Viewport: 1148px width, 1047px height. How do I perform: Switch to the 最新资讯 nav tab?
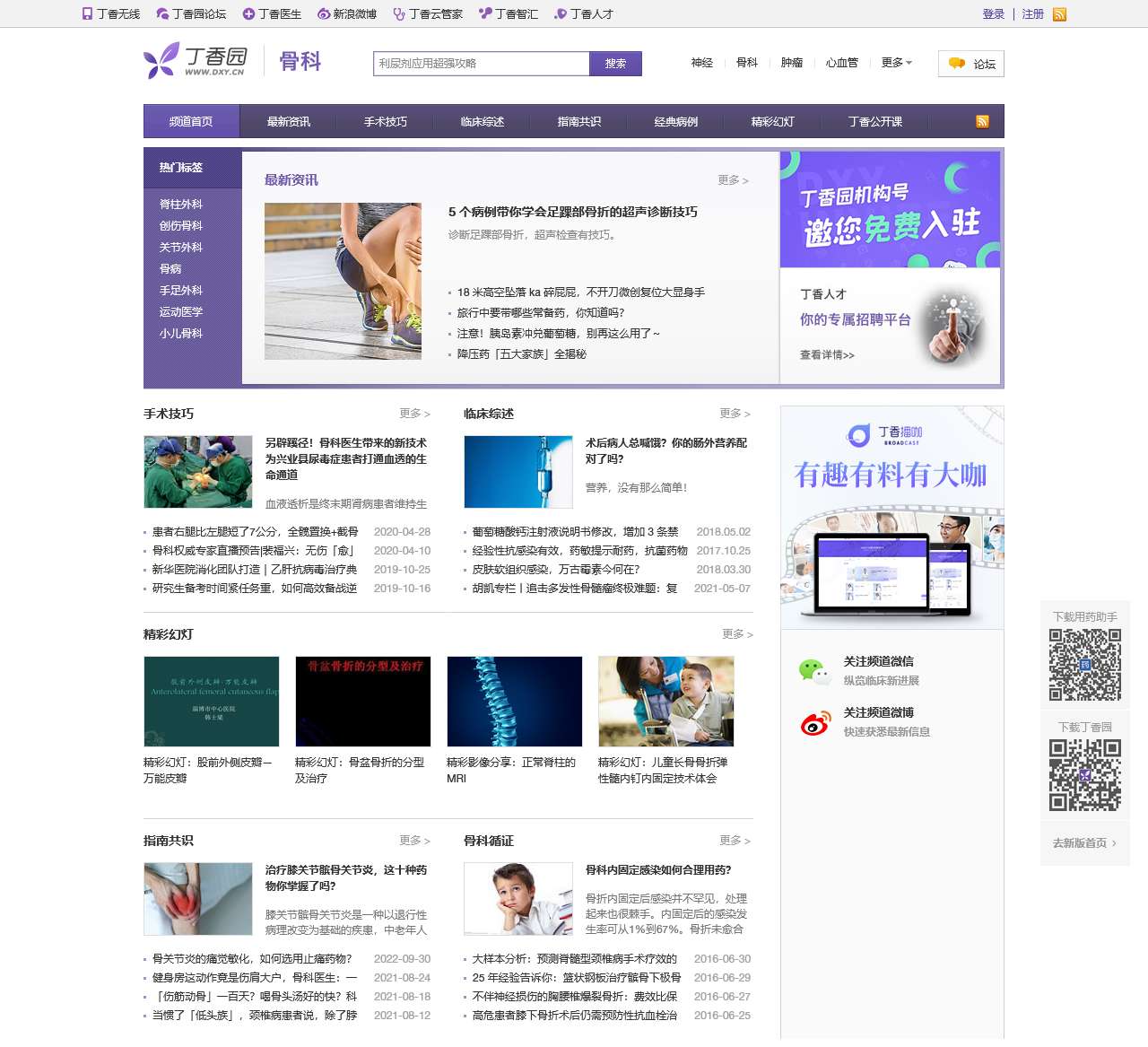click(289, 121)
